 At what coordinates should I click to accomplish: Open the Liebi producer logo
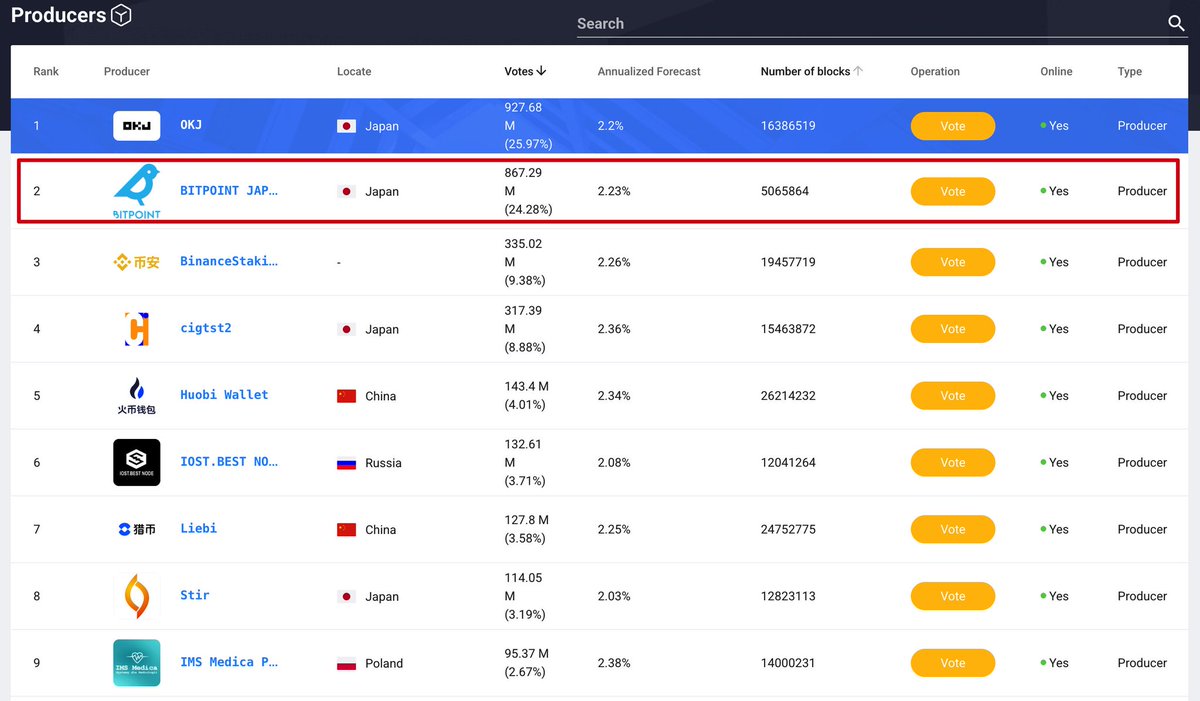(x=136, y=529)
